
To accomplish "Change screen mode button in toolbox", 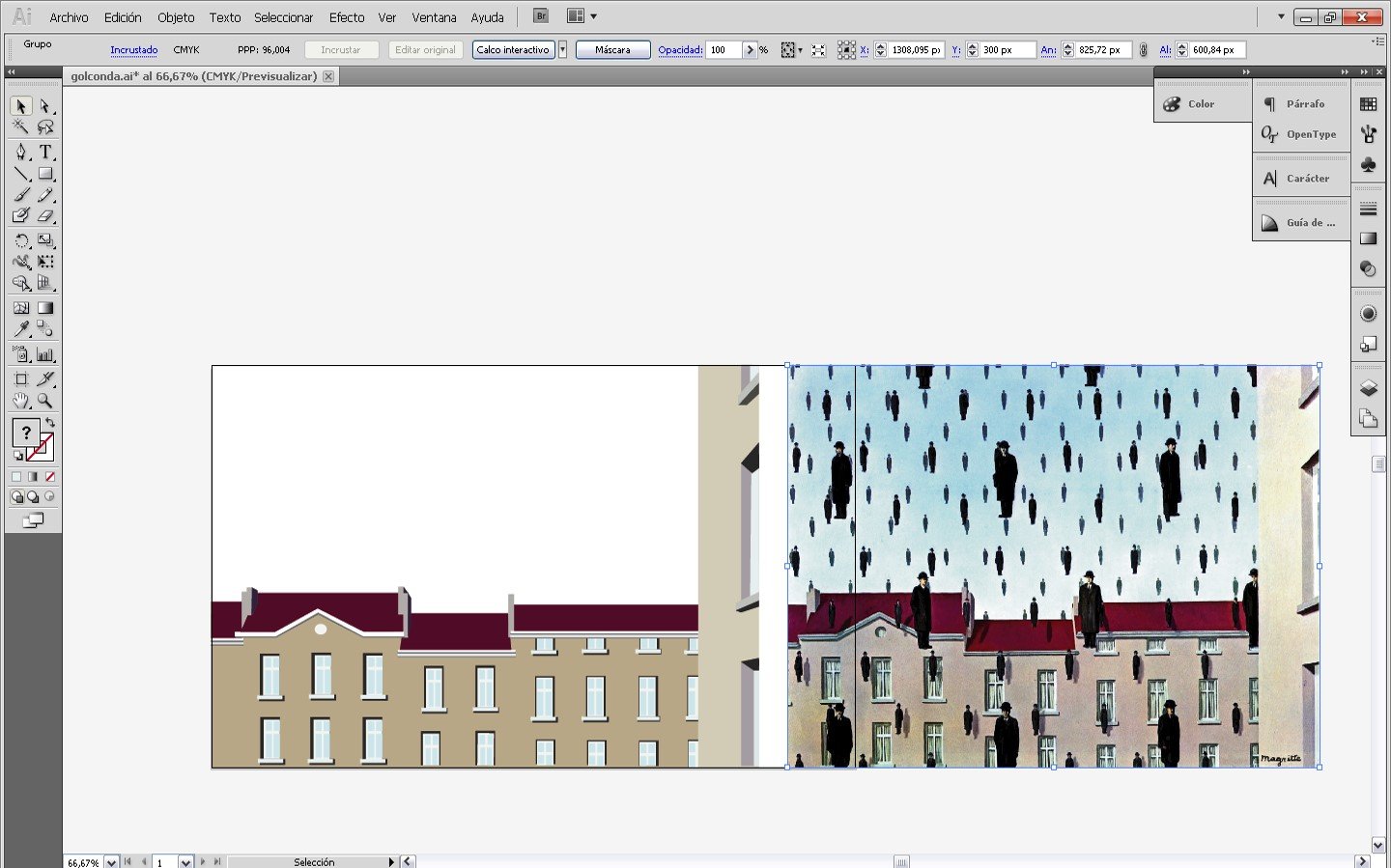I will pyautogui.click(x=33, y=520).
